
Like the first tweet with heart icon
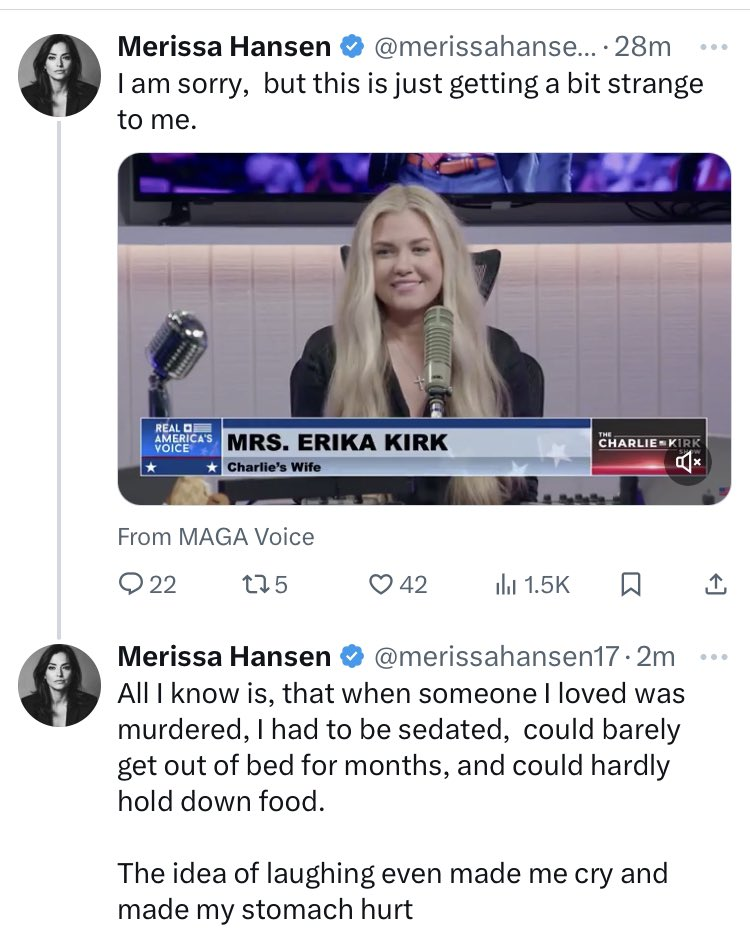[381, 585]
